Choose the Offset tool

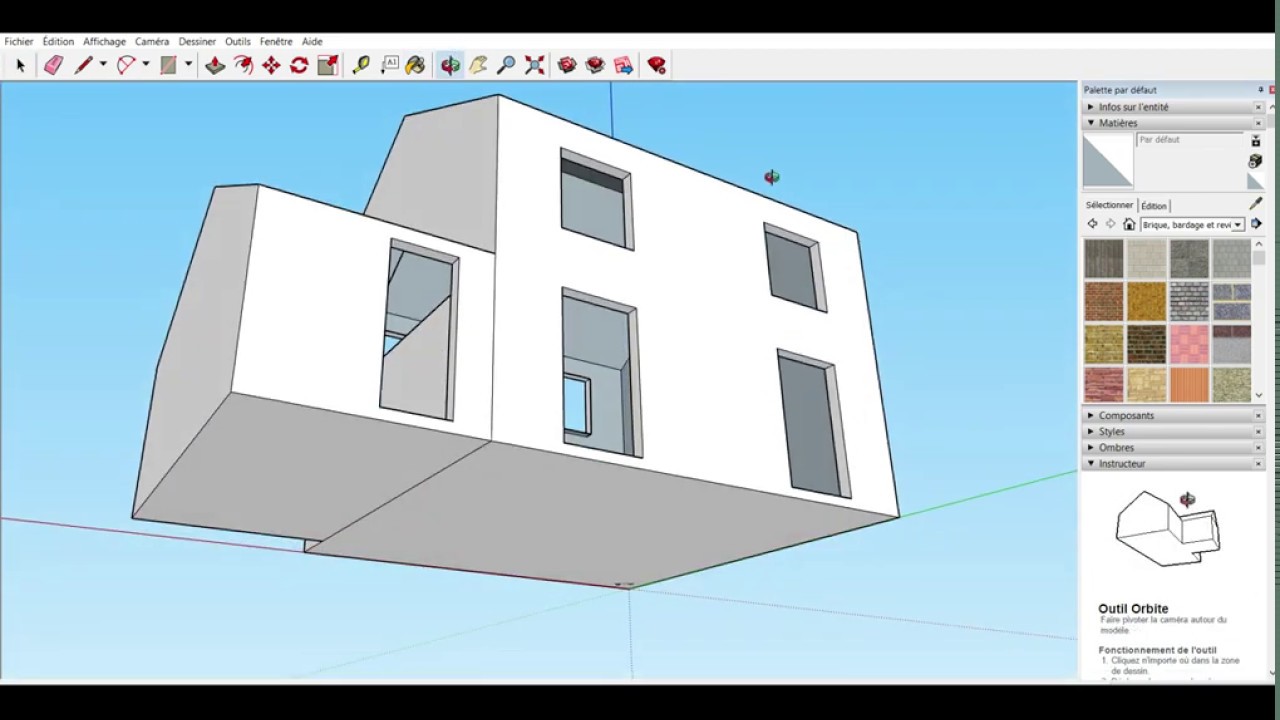click(243, 66)
